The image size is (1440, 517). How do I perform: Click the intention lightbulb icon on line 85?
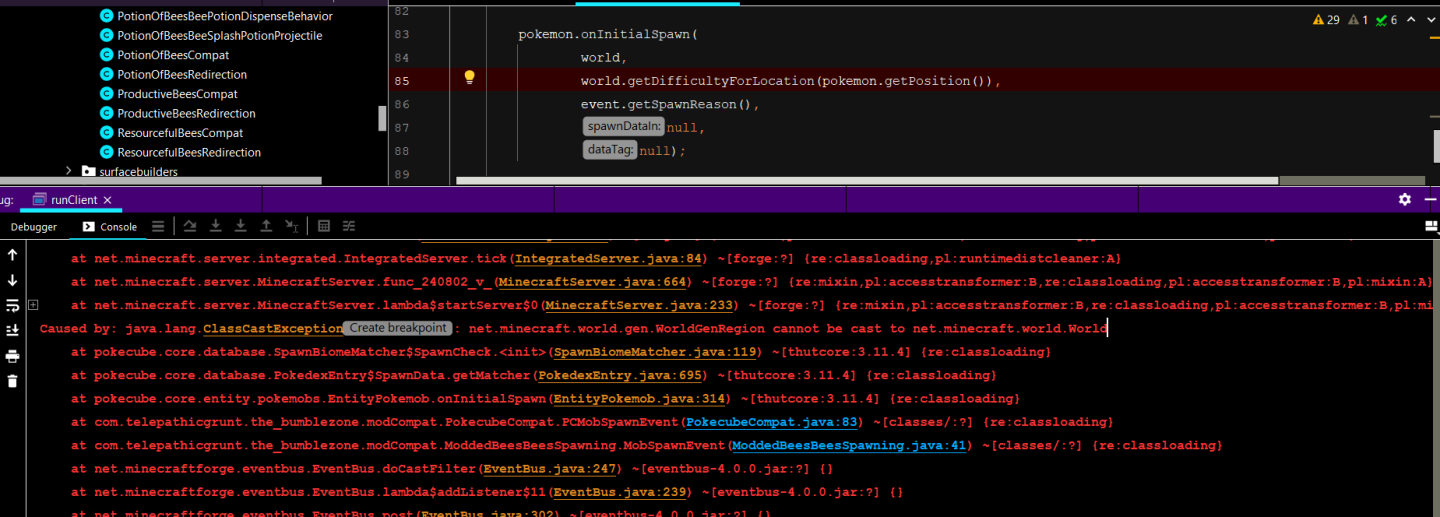pyautogui.click(x=469, y=77)
